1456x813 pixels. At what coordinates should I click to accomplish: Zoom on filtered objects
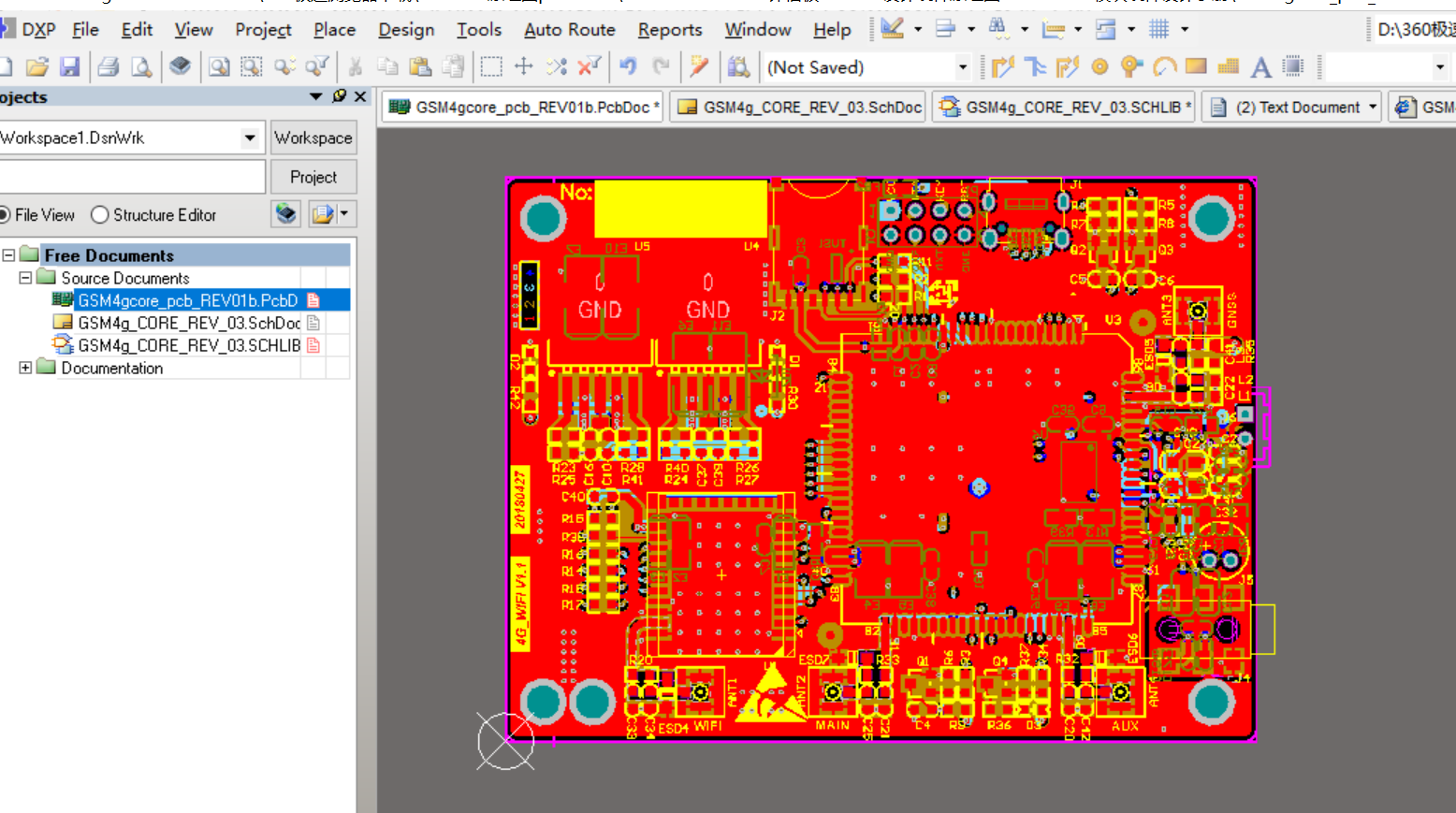pos(317,66)
